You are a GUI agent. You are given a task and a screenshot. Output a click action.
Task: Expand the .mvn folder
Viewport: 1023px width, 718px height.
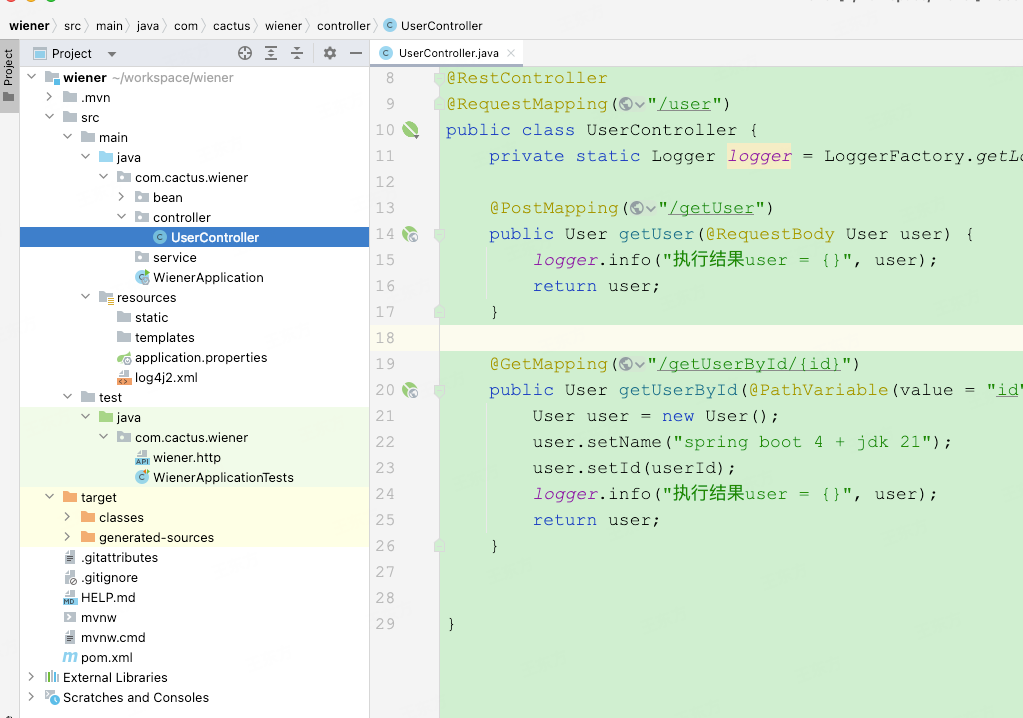point(50,97)
